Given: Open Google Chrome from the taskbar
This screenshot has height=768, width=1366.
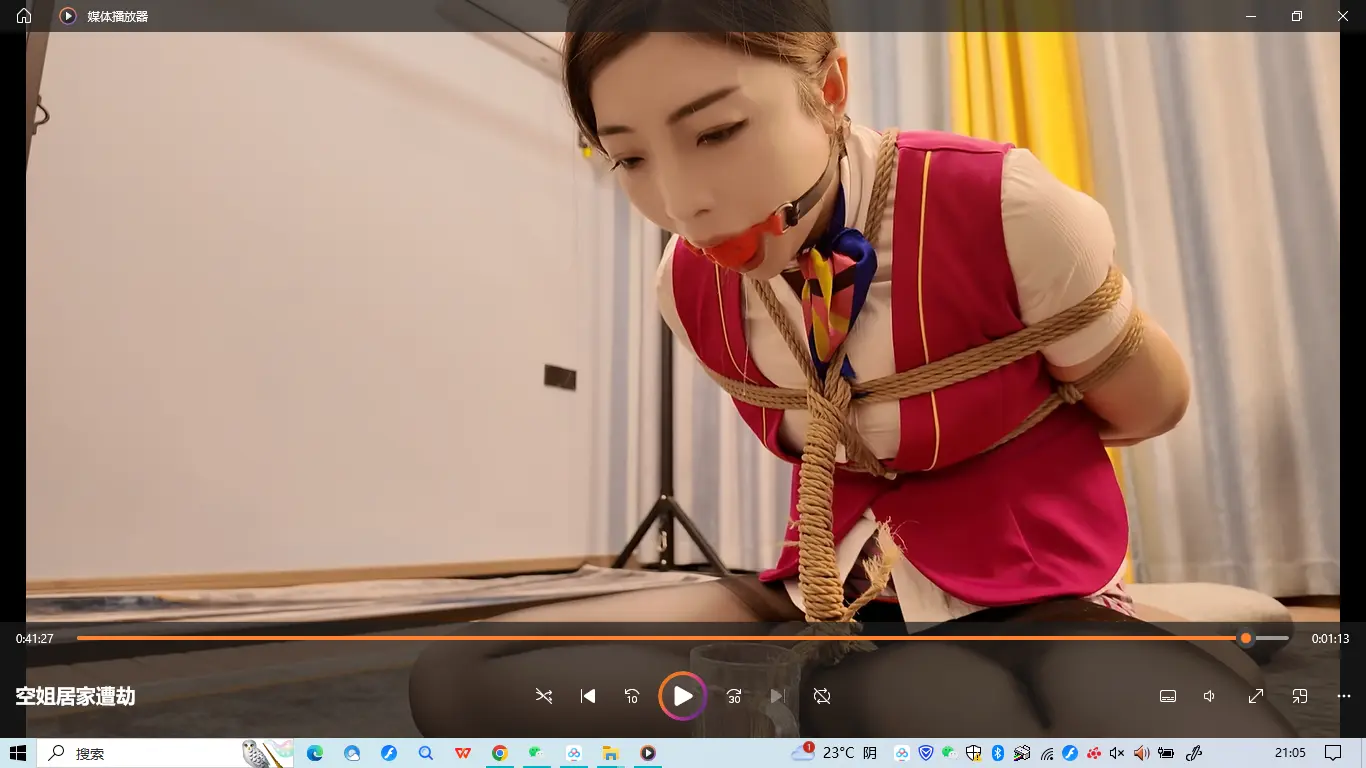Looking at the screenshot, I should pos(500,753).
